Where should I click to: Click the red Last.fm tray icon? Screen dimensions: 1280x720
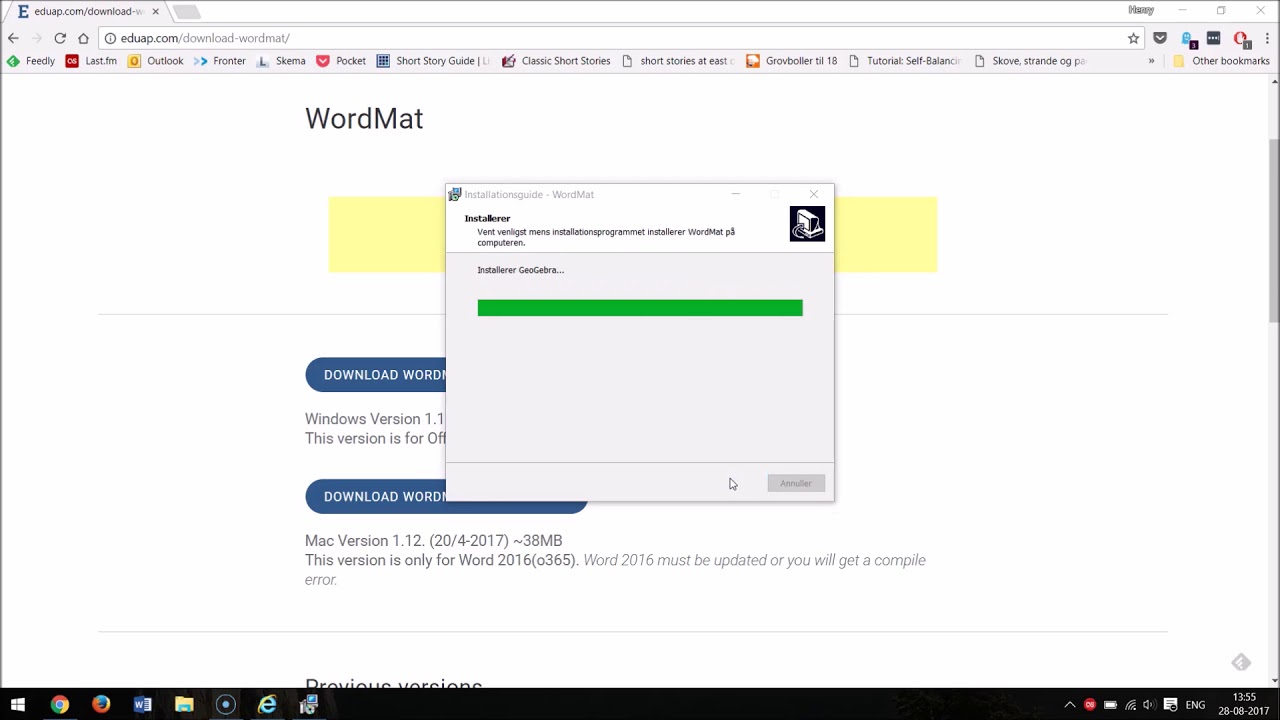(x=1090, y=705)
